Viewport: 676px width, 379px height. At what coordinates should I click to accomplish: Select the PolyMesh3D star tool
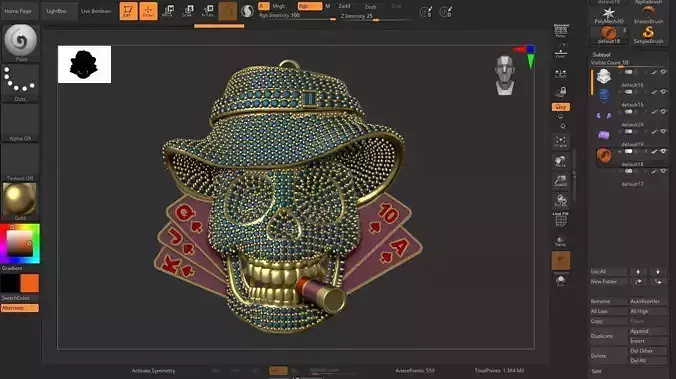click(609, 15)
